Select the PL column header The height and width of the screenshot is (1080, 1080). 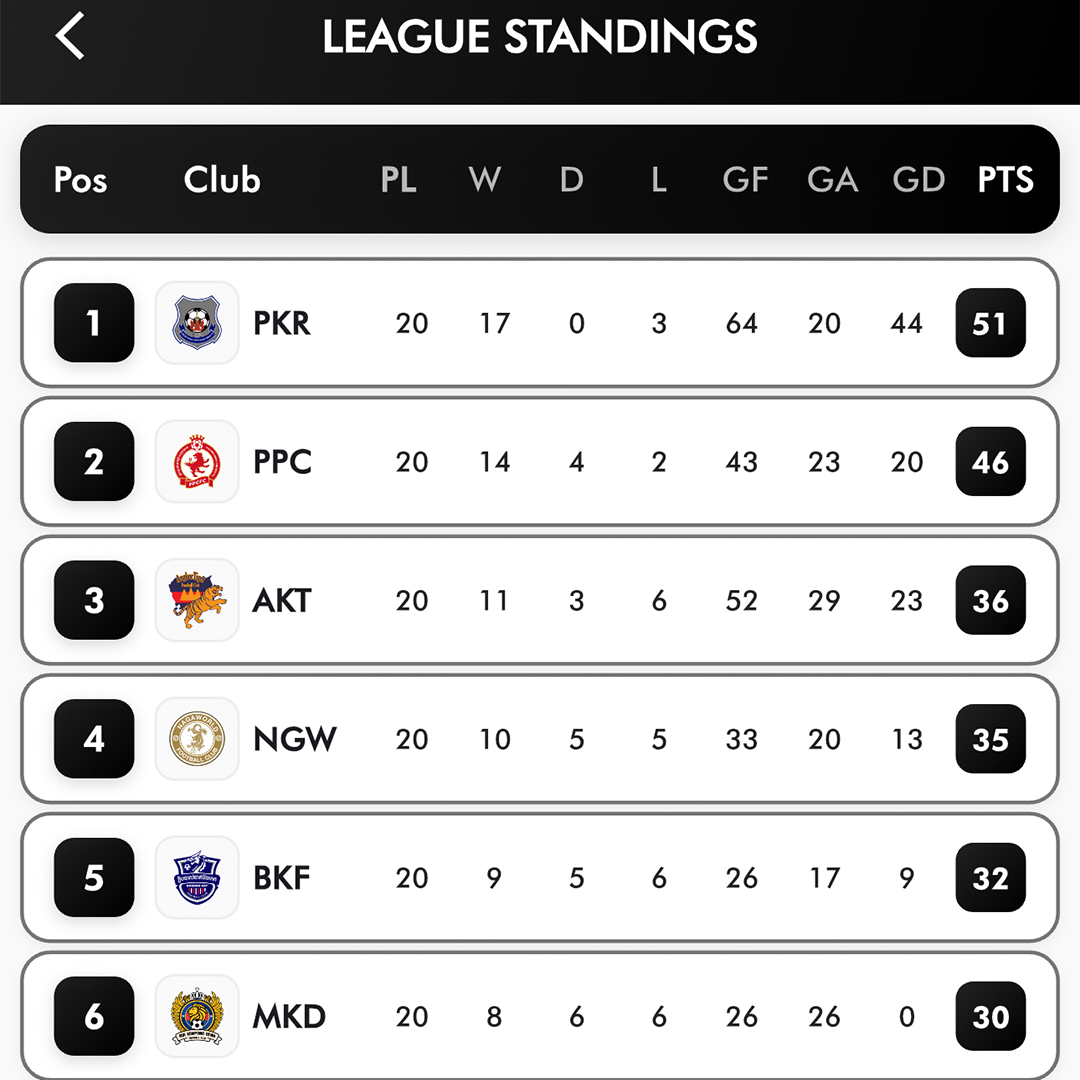click(x=399, y=180)
